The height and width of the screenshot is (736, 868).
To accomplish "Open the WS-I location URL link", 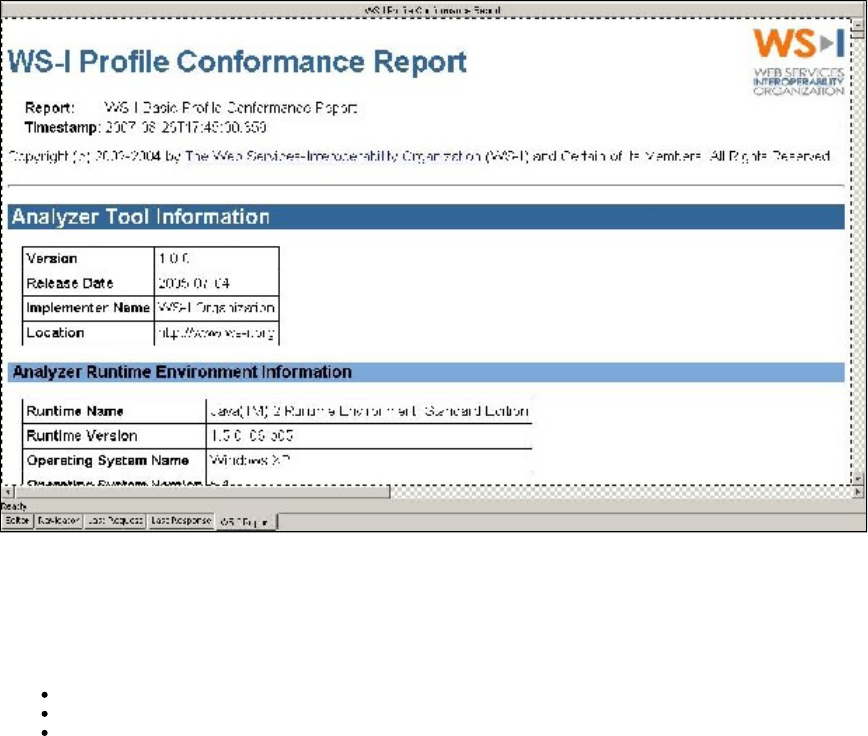I will 216,333.
